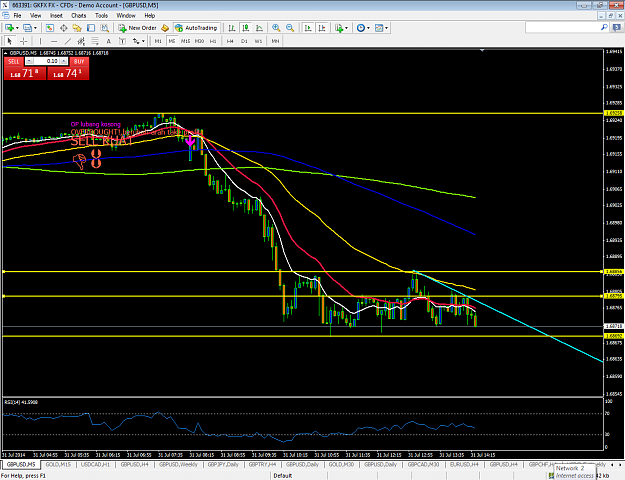Click the red SELL button
The height and width of the screenshot is (480, 625).
14,61
